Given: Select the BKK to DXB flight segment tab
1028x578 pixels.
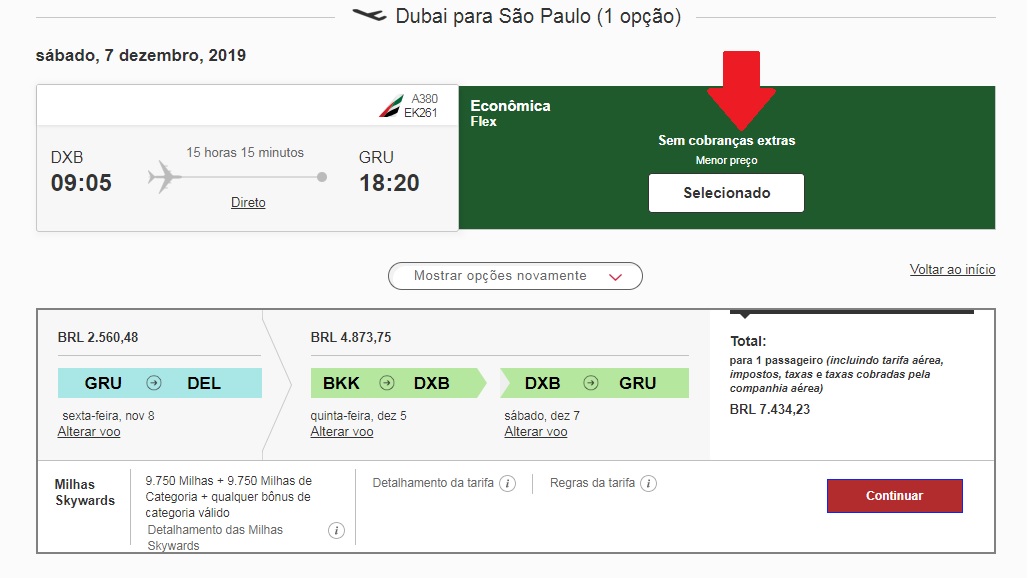Looking at the screenshot, I should coord(398,383).
